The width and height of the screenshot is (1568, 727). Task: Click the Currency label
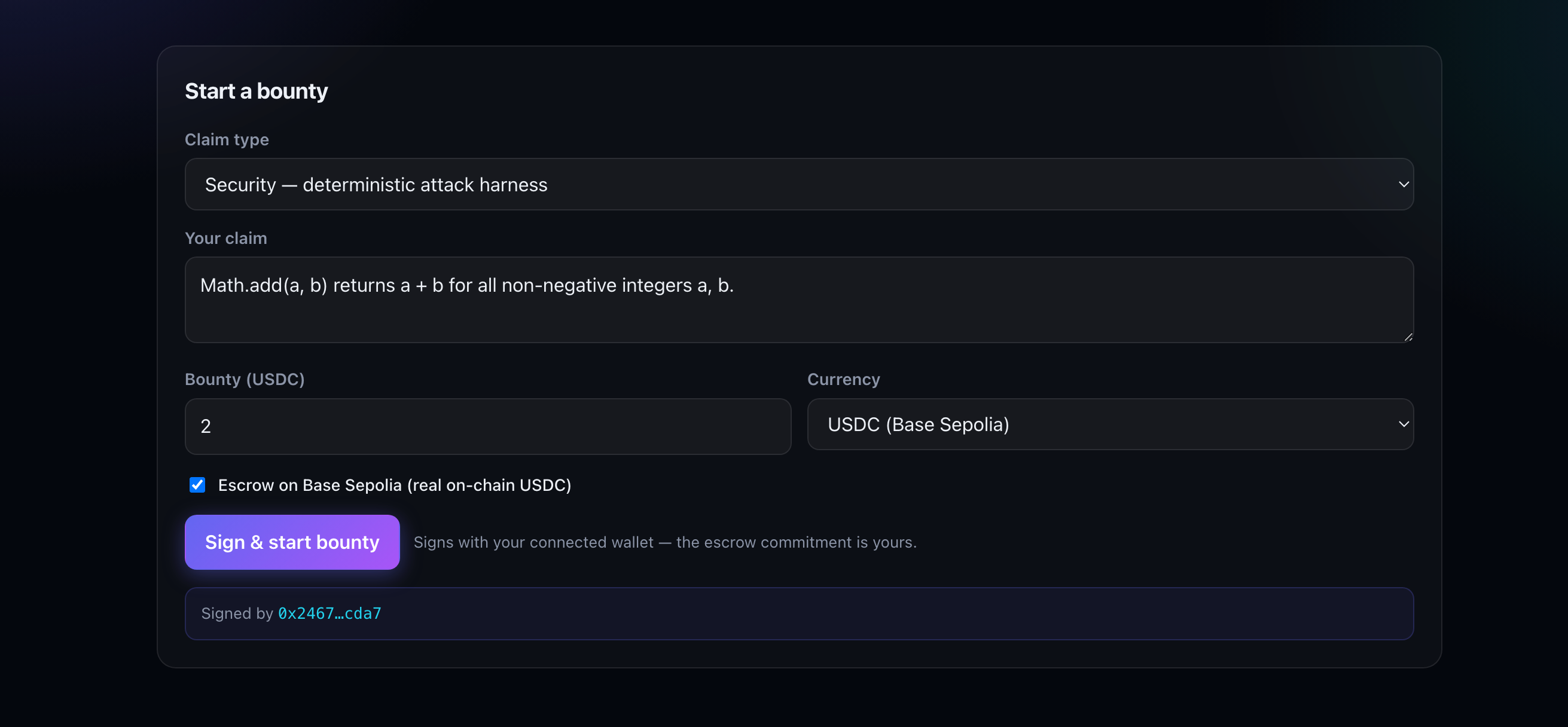click(x=844, y=379)
